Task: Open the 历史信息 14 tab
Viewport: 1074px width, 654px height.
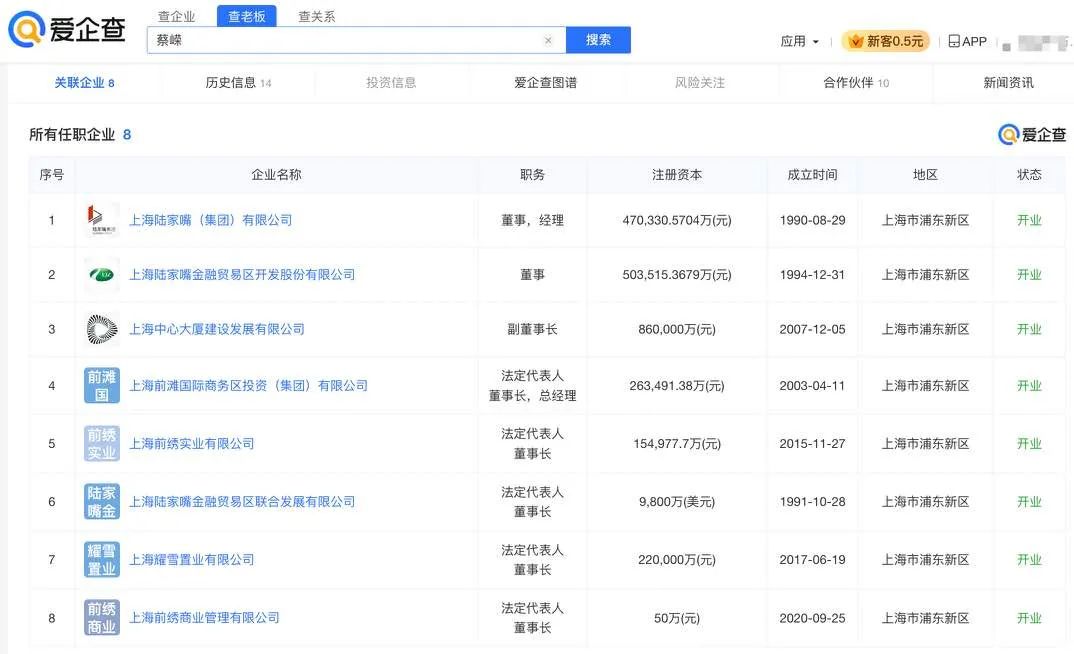Action: tap(238, 83)
